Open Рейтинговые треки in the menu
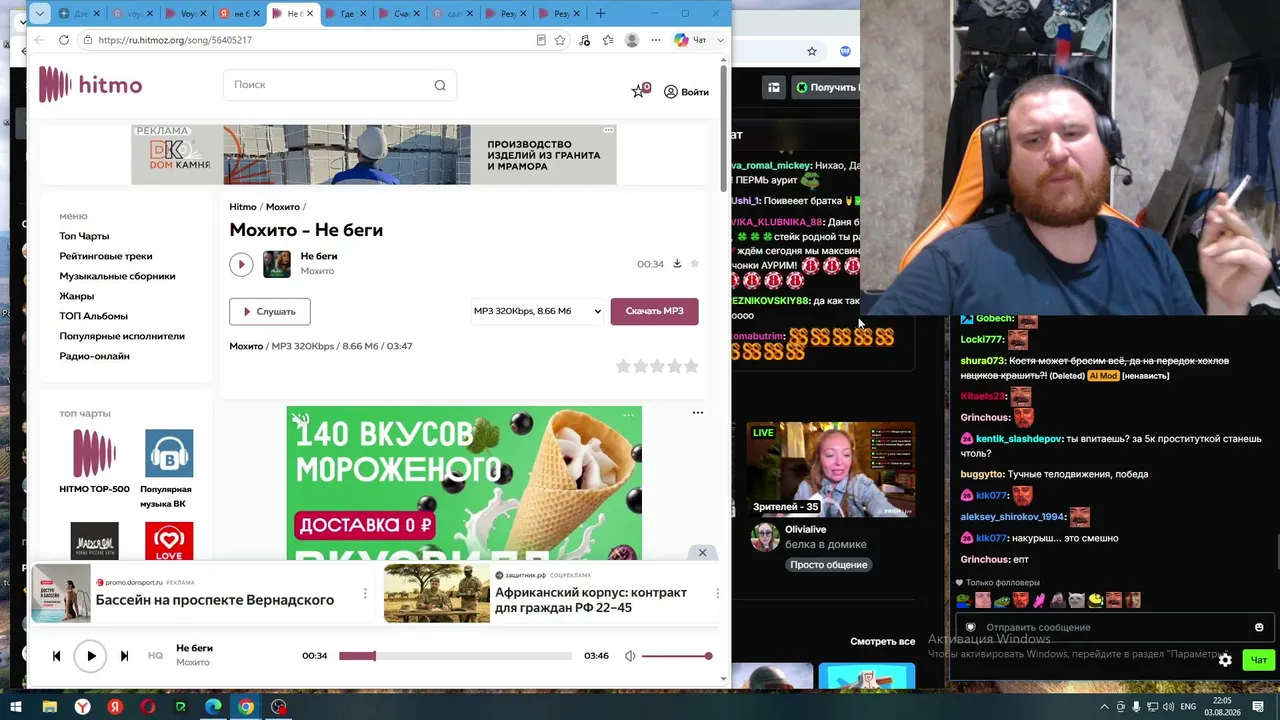Viewport: 1280px width, 720px height. pos(106,256)
